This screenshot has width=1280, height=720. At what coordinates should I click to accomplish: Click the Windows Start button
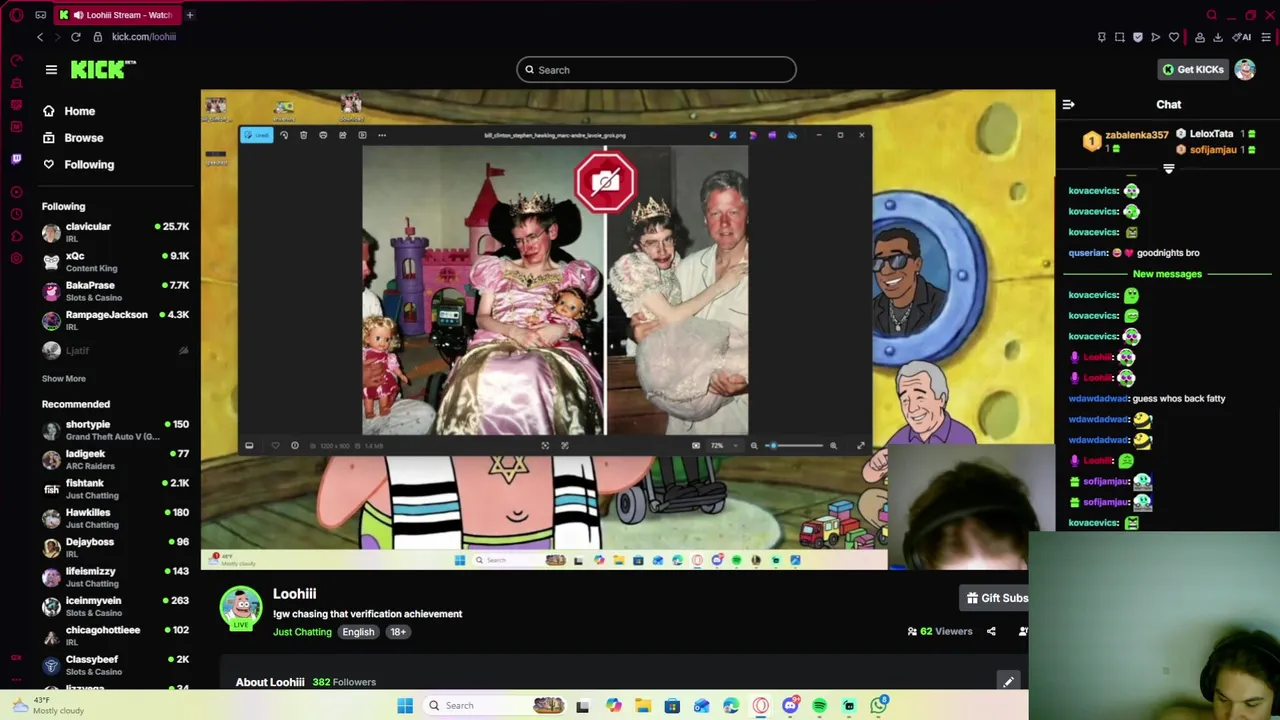click(x=405, y=706)
